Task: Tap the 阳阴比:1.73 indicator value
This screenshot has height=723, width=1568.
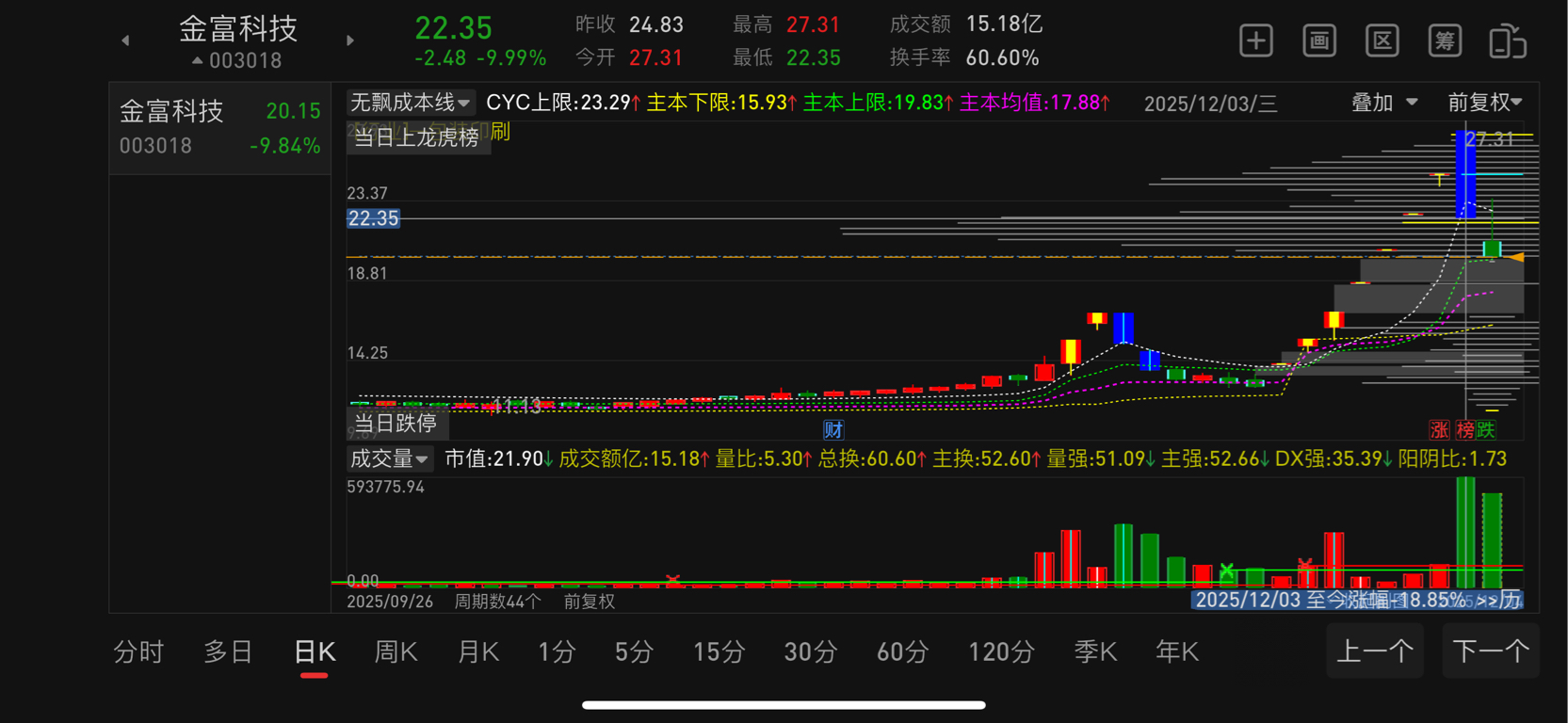Action: click(x=1452, y=459)
